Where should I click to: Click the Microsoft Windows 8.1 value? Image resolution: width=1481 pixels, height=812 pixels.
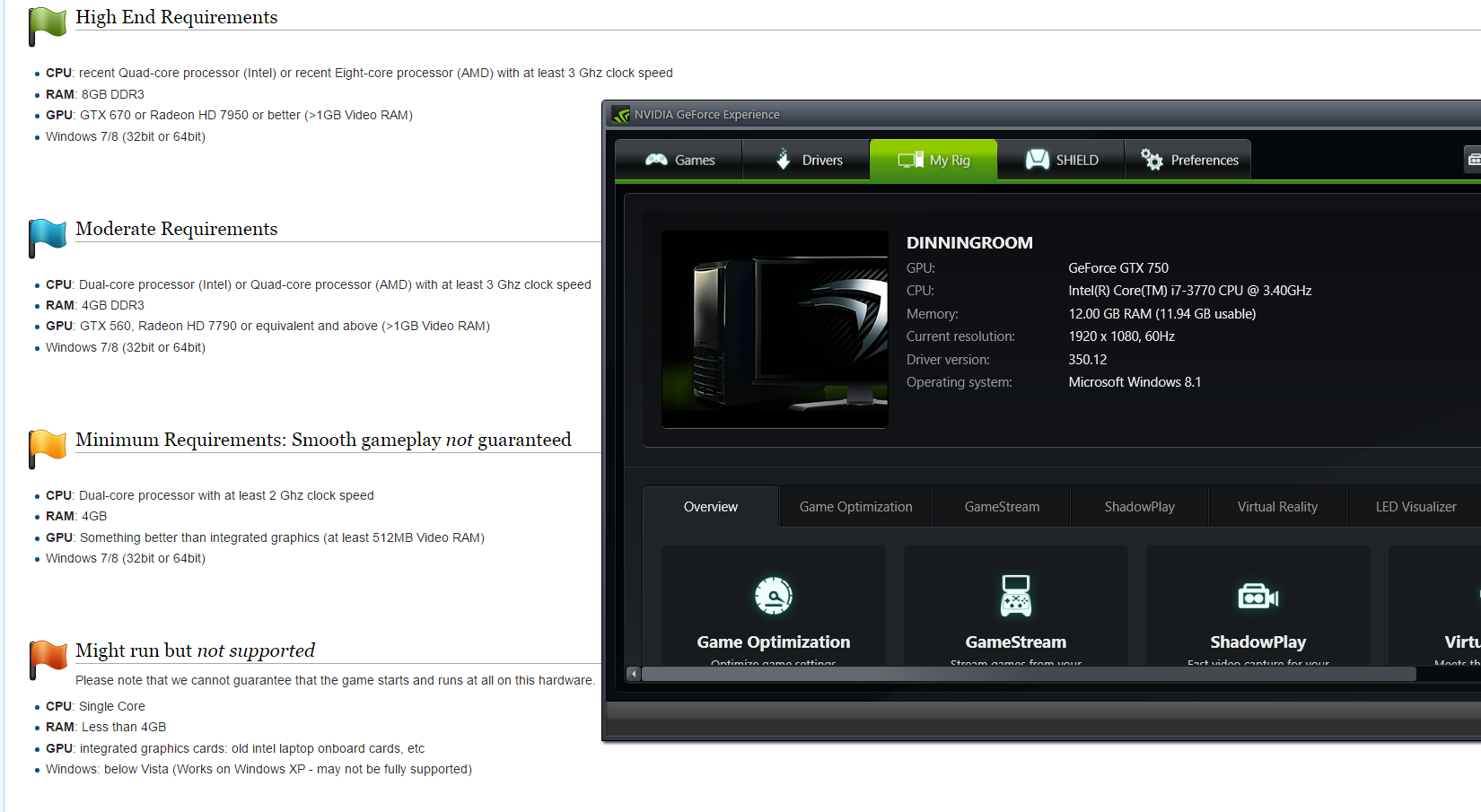tap(1135, 382)
